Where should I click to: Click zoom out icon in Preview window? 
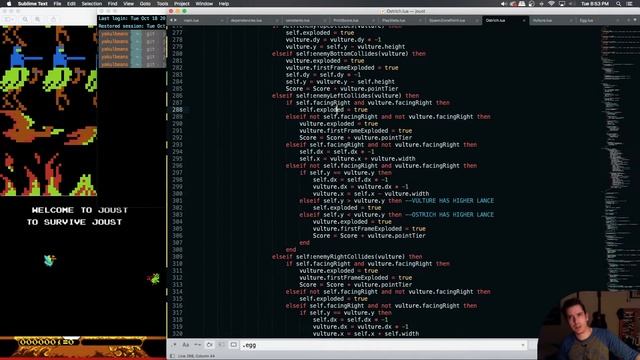[25, 19]
